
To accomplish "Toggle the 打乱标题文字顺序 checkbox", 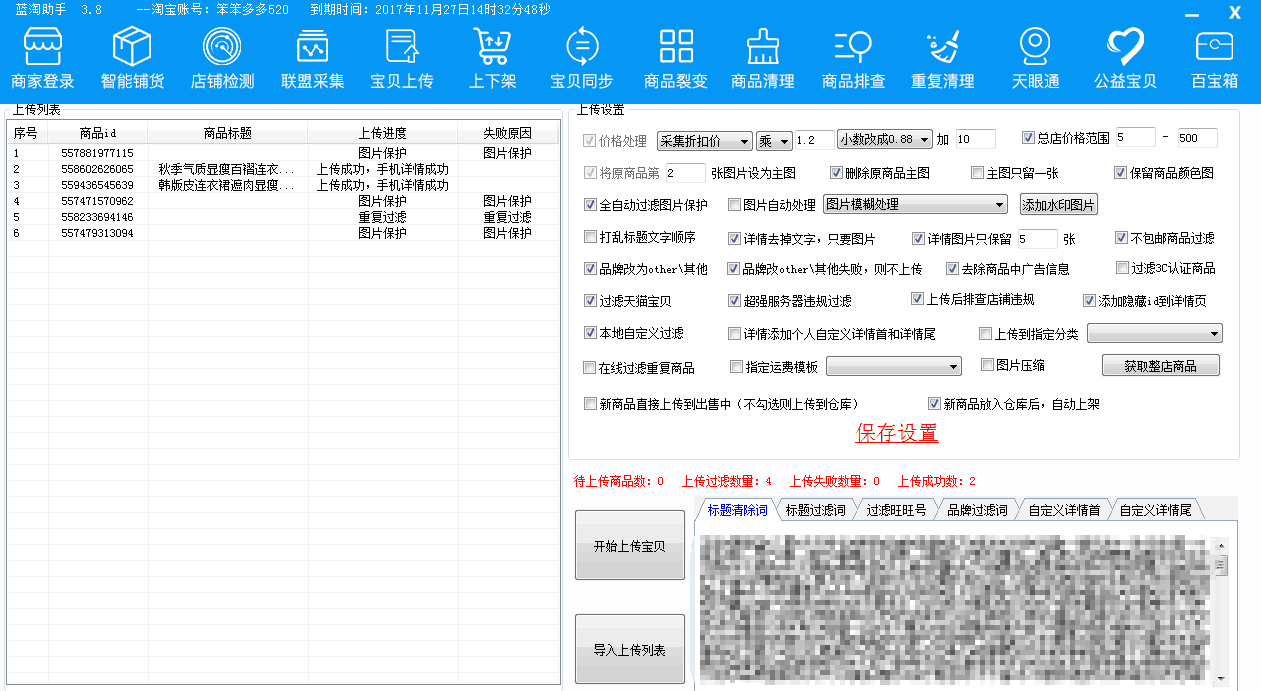I will (x=590, y=238).
